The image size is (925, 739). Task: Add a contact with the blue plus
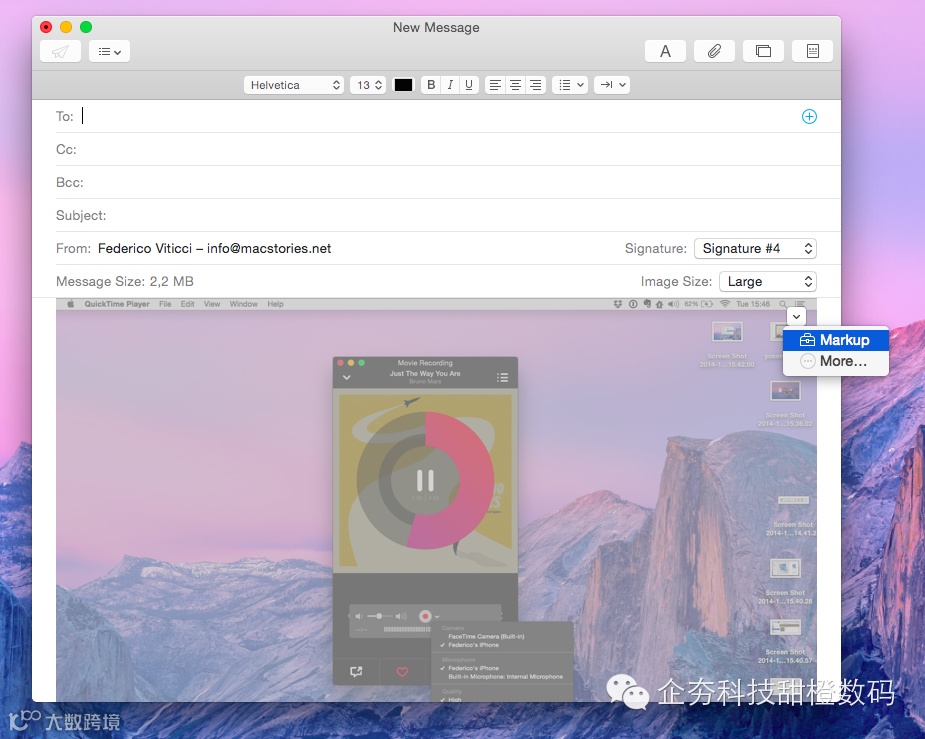[809, 116]
